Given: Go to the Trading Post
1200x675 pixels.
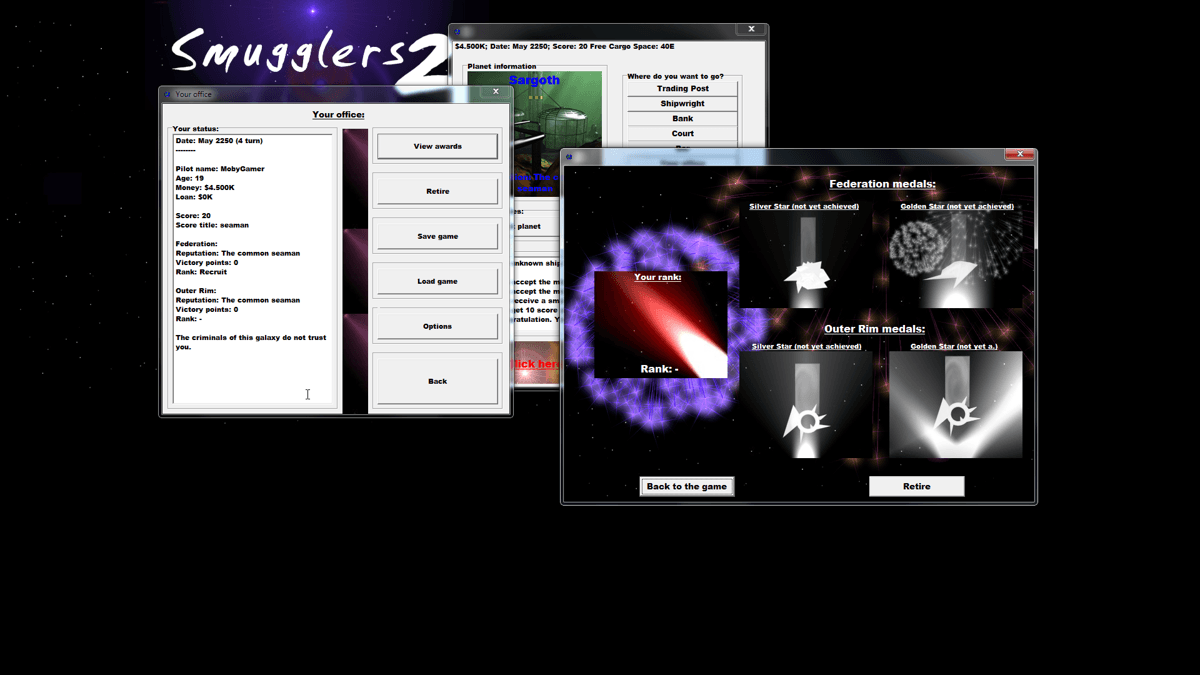Looking at the screenshot, I should 682,88.
